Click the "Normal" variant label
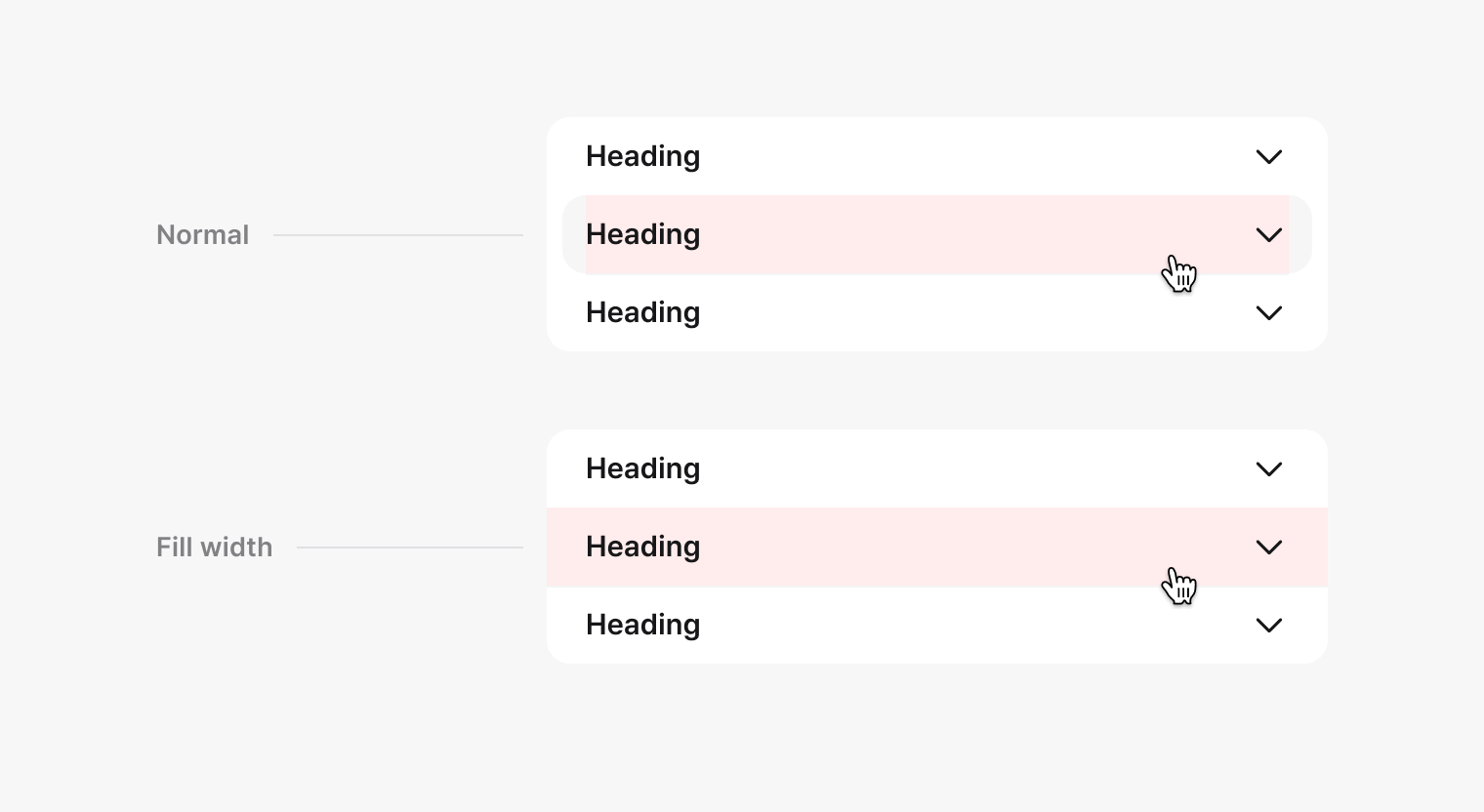The image size is (1484, 812). click(x=202, y=235)
